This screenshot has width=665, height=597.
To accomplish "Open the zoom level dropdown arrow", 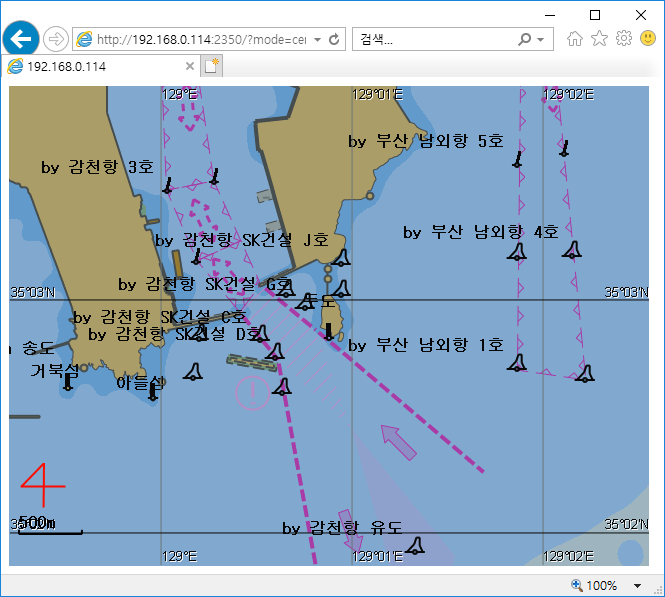I will pyautogui.click(x=637, y=586).
